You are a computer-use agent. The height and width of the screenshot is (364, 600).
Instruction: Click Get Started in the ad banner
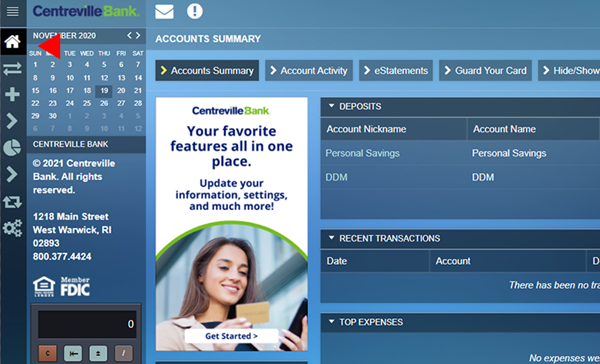click(232, 336)
